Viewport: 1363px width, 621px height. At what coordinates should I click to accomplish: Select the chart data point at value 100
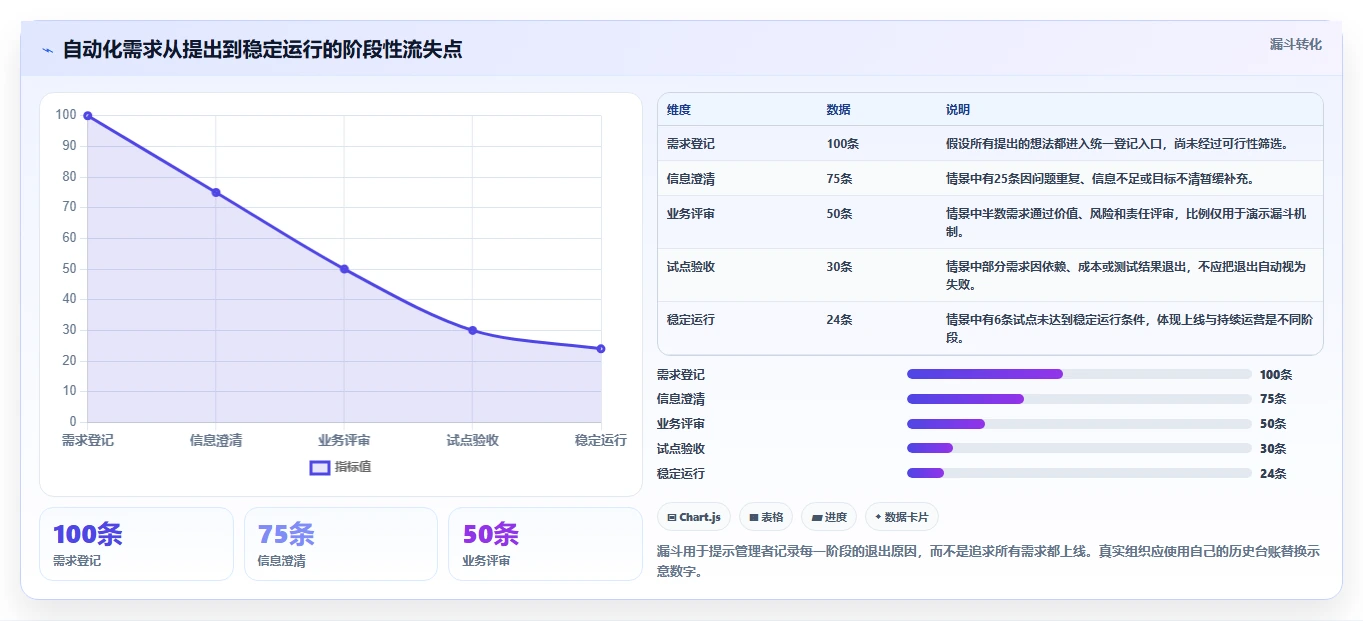point(88,116)
